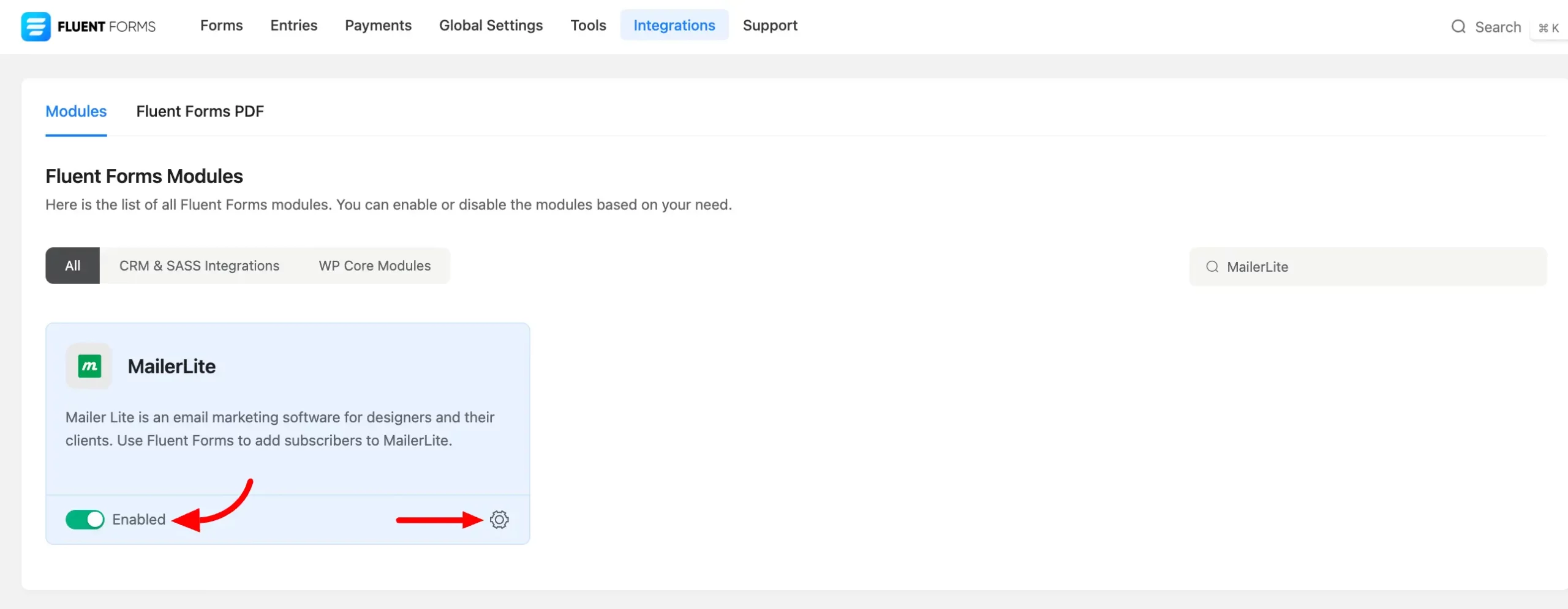Open the Support page
The image size is (1568, 609).
click(770, 26)
